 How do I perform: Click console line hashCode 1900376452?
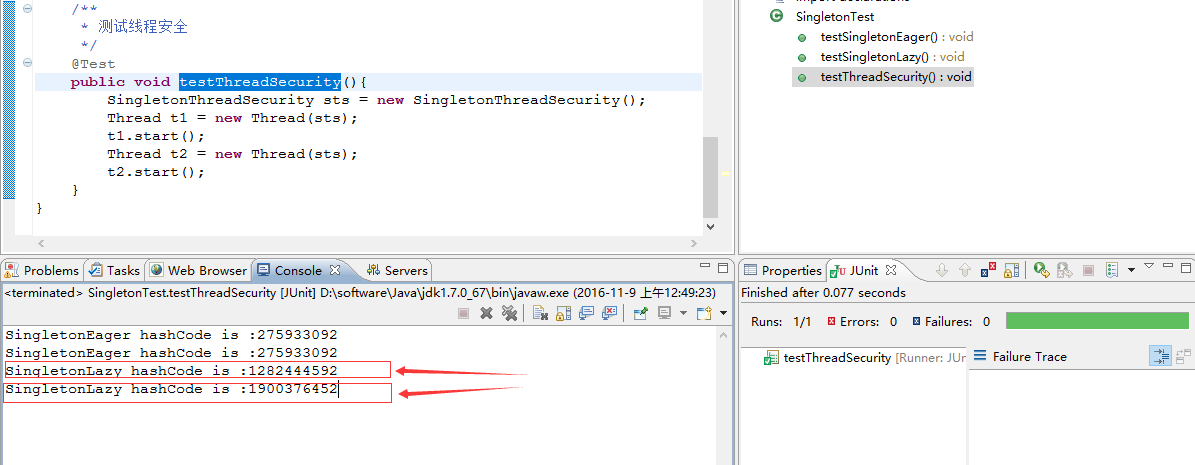click(171, 390)
